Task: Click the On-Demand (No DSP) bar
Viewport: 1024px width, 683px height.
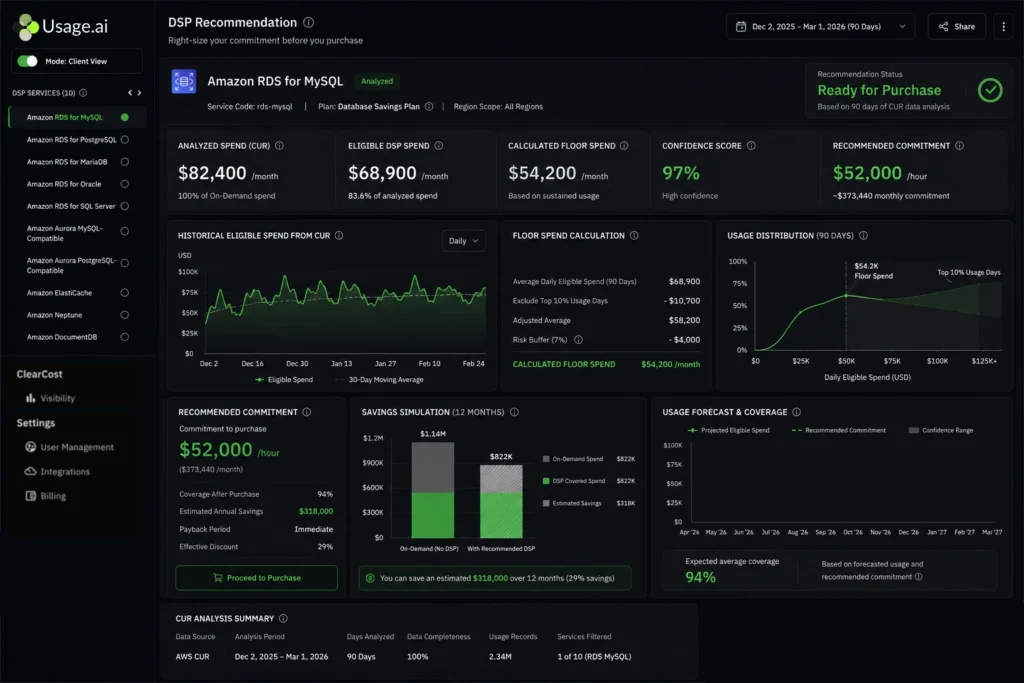Action: [432, 490]
